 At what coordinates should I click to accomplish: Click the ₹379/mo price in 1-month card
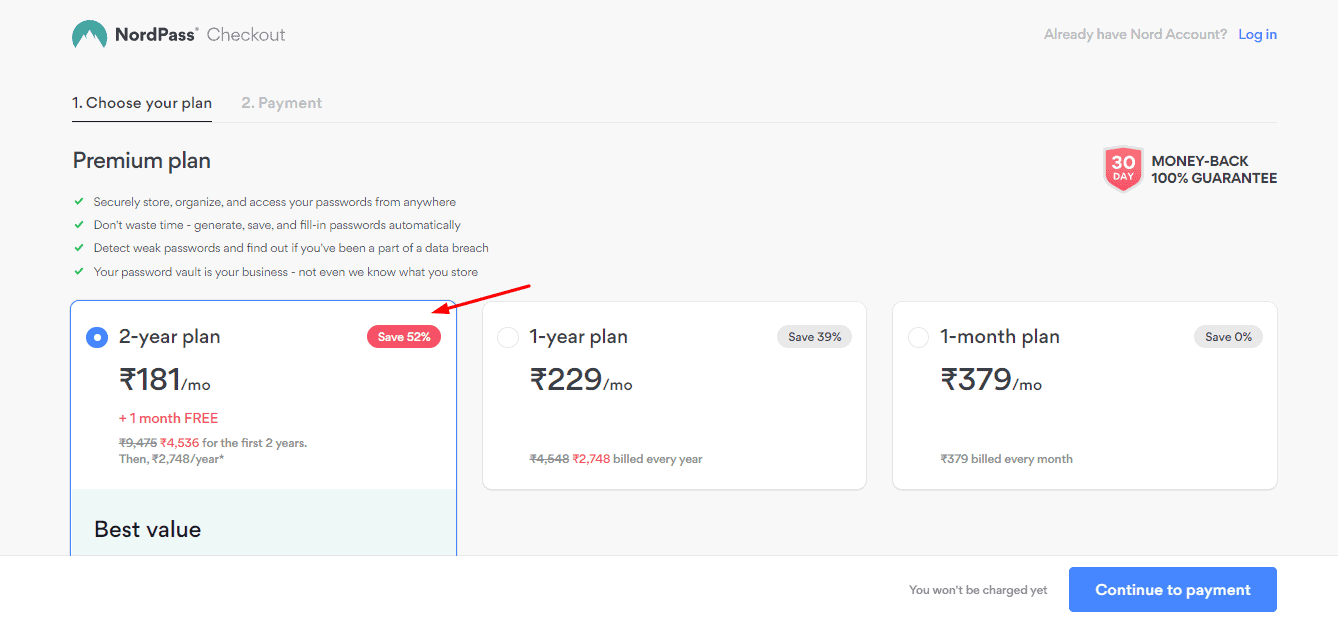pos(990,381)
